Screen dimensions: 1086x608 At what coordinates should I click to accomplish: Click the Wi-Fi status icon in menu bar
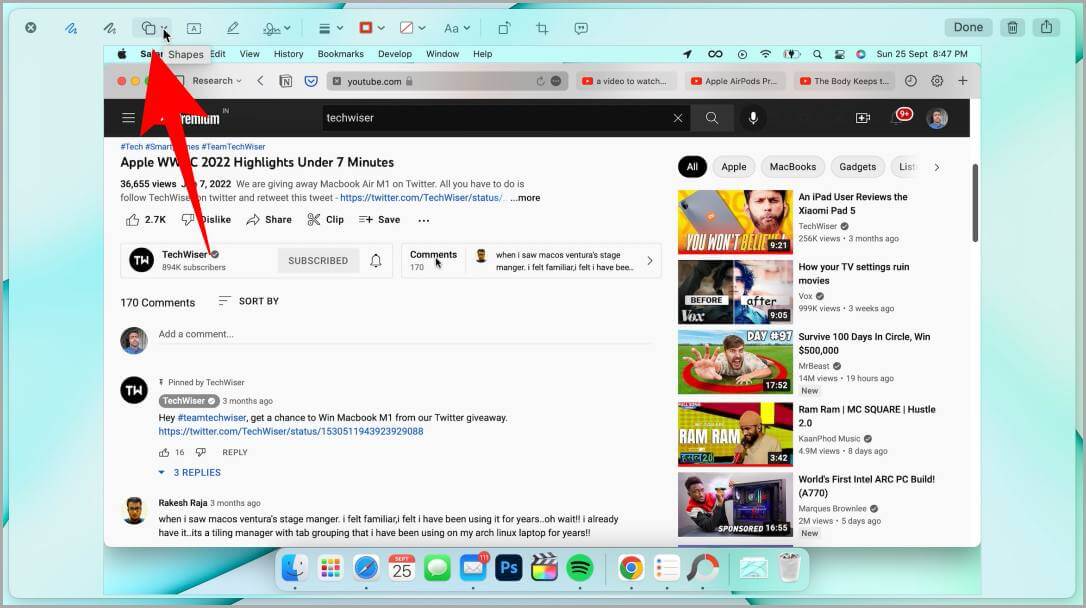click(x=765, y=54)
